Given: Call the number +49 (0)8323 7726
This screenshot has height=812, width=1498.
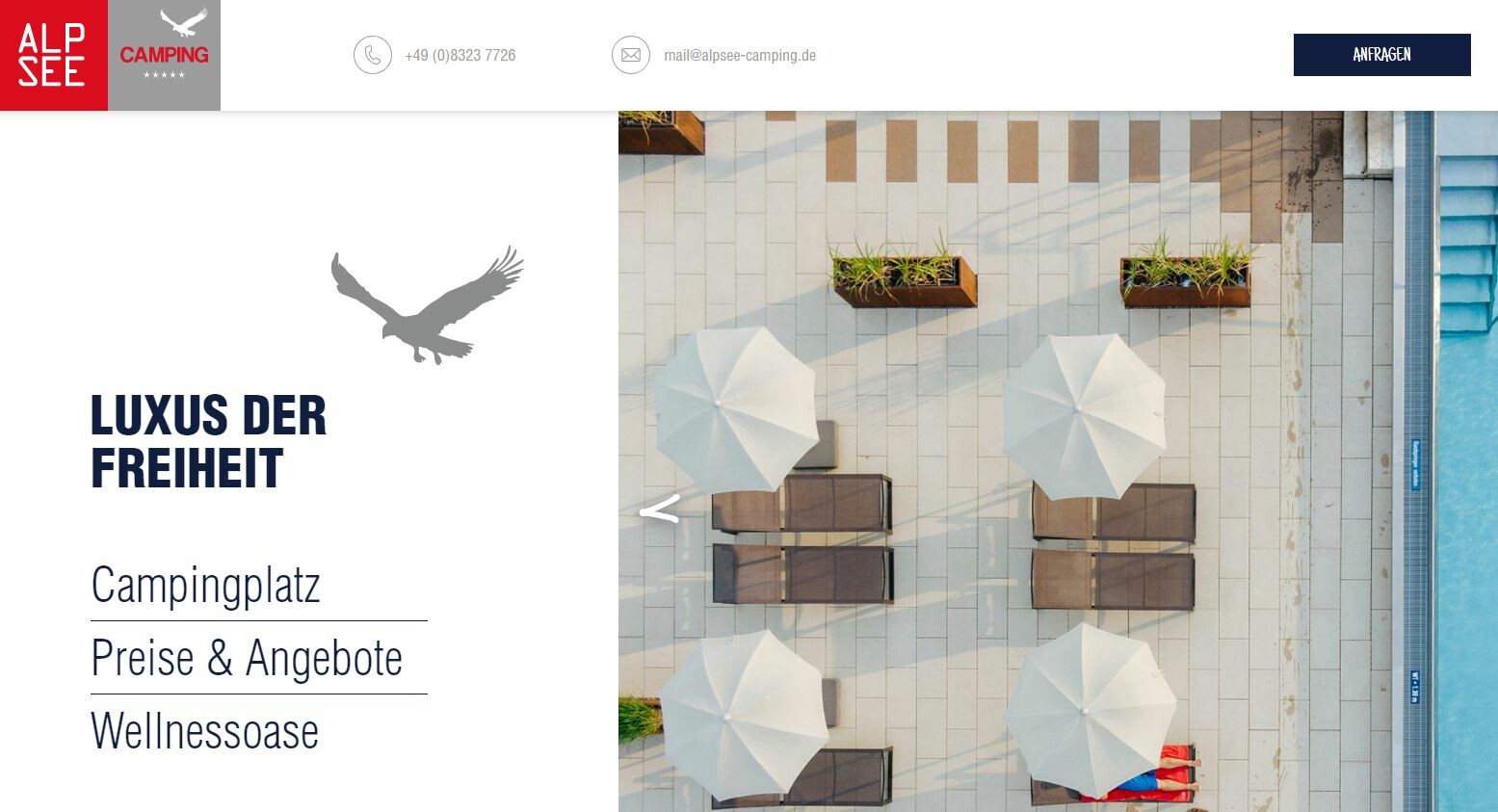Looking at the screenshot, I should pyautogui.click(x=460, y=56).
